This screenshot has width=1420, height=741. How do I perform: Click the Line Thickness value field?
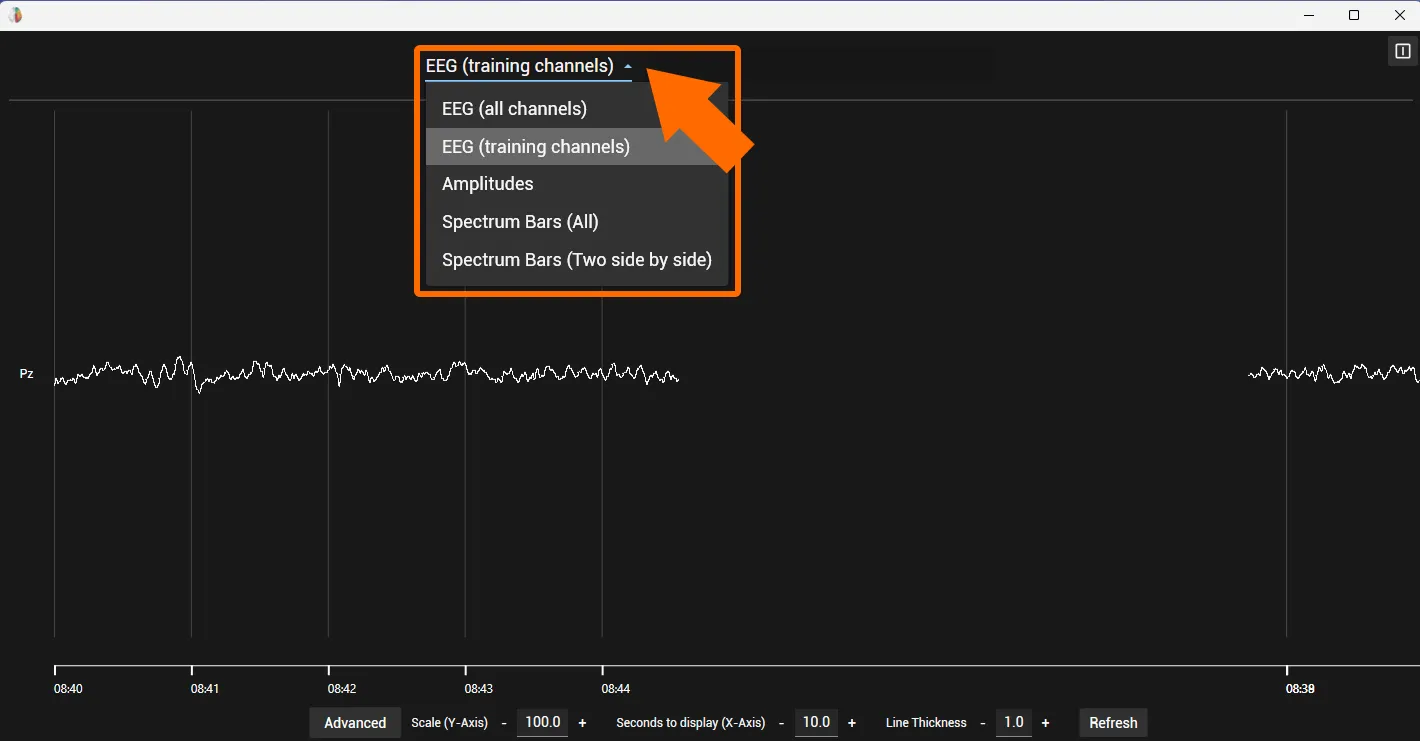1014,722
